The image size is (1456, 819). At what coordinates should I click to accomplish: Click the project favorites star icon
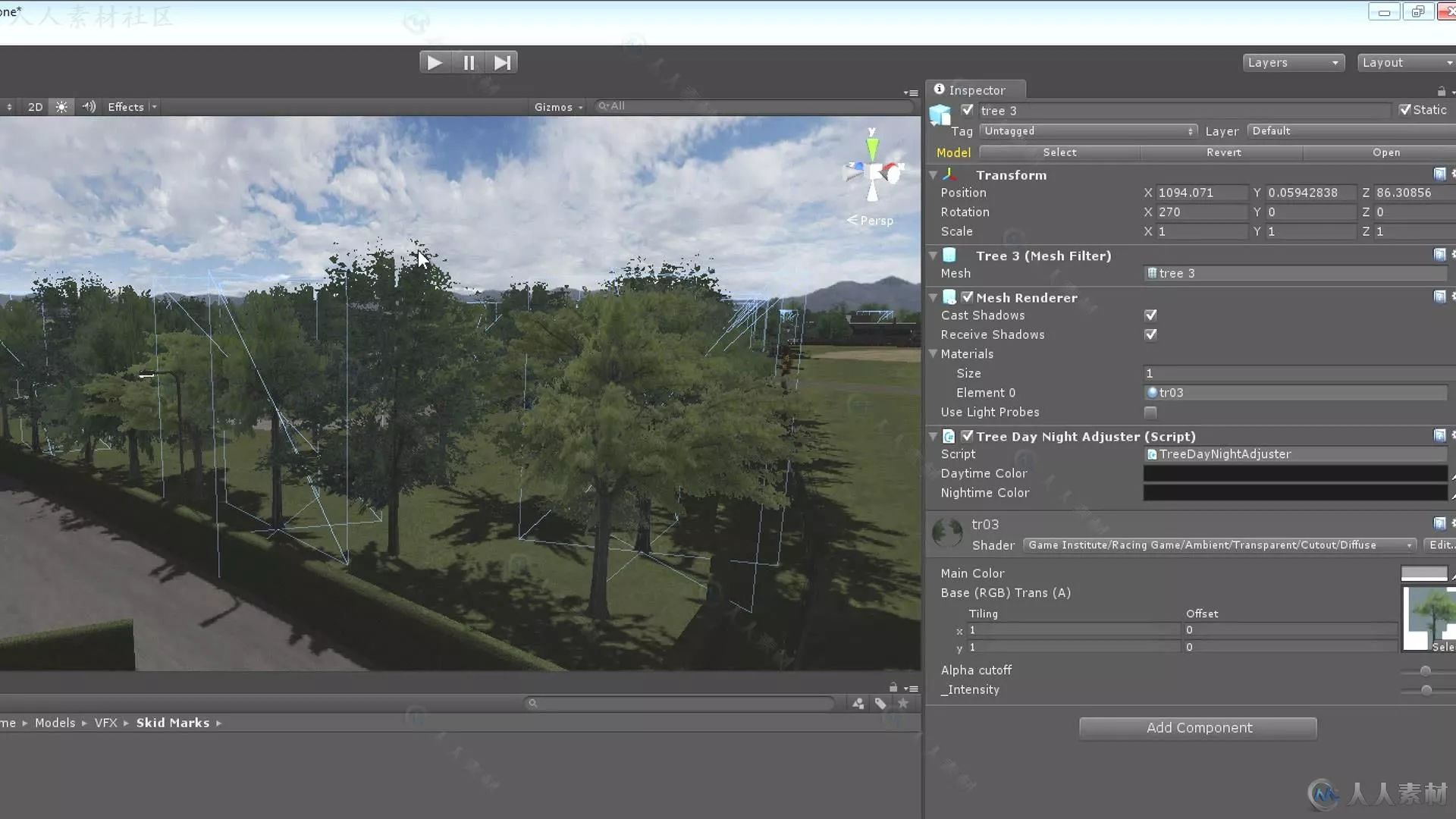903,704
